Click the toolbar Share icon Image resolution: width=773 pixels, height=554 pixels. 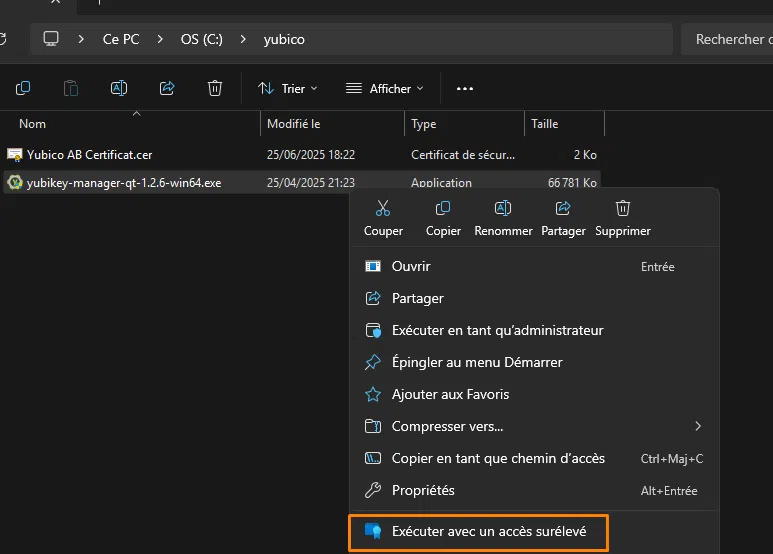coord(167,88)
